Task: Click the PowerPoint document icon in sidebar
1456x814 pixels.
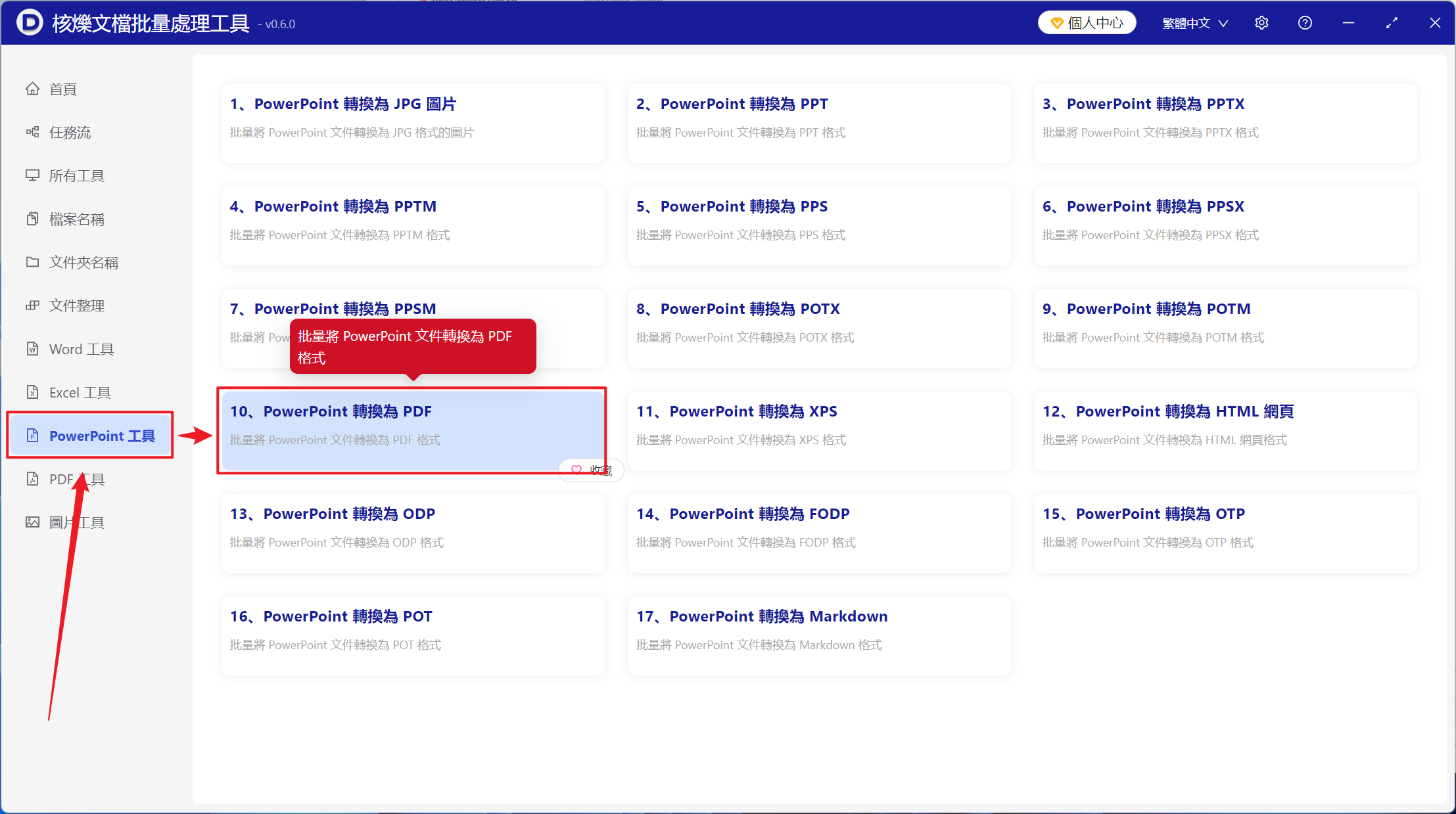Action: pyautogui.click(x=32, y=436)
